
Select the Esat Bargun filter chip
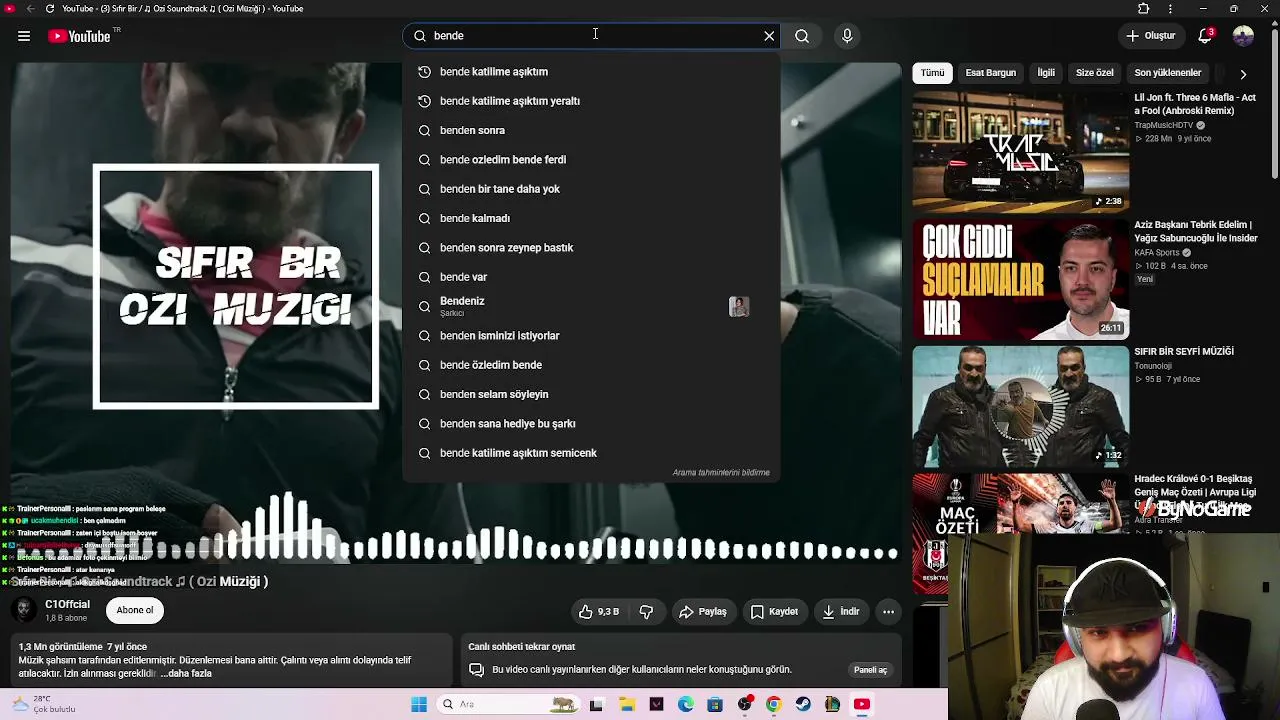point(990,73)
